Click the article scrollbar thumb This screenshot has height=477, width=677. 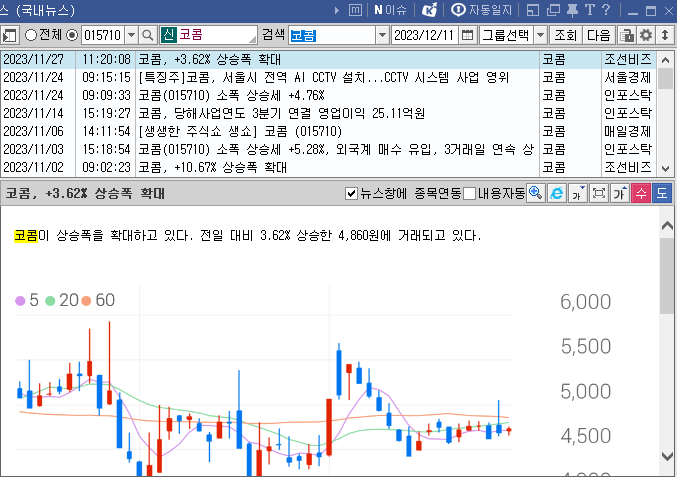pos(667,275)
